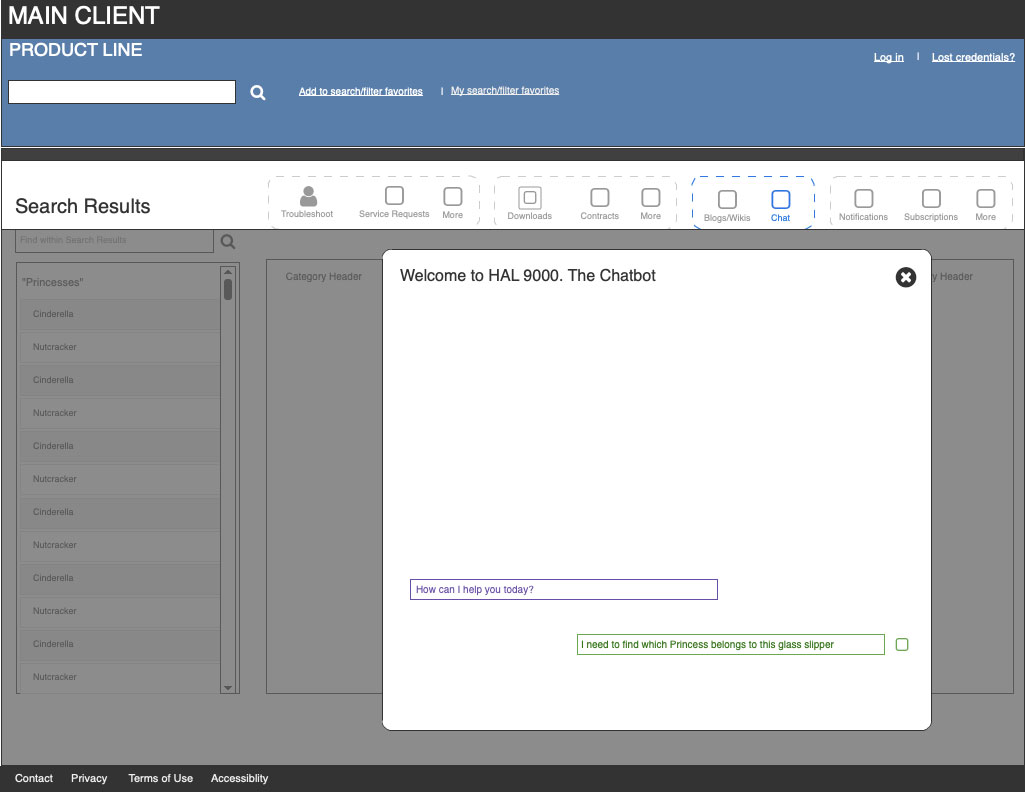Tick the checkbox beside the glass slipper message
The image size is (1025, 792).
point(902,645)
